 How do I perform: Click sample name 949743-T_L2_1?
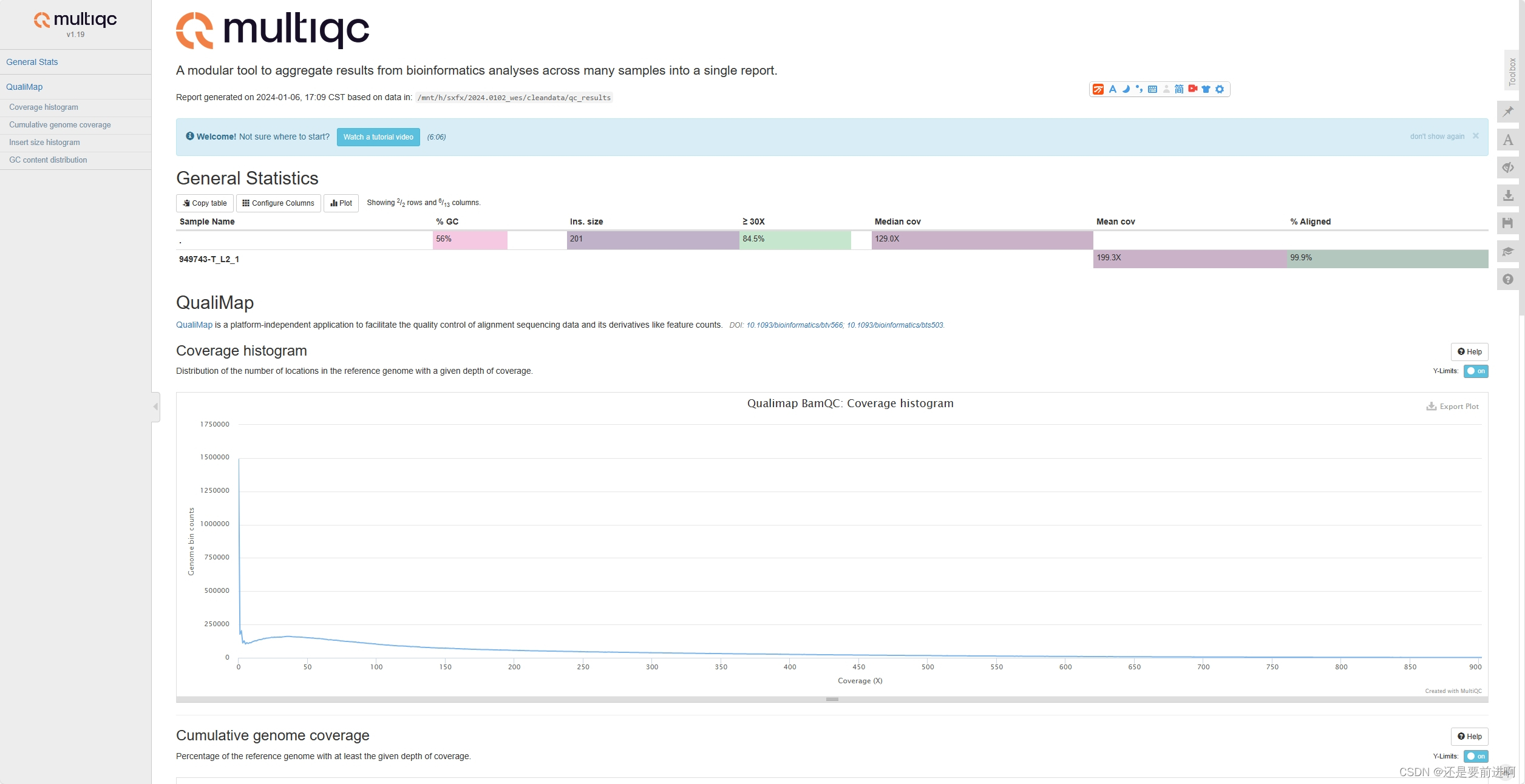pyautogui.click(x=209, y=259)
